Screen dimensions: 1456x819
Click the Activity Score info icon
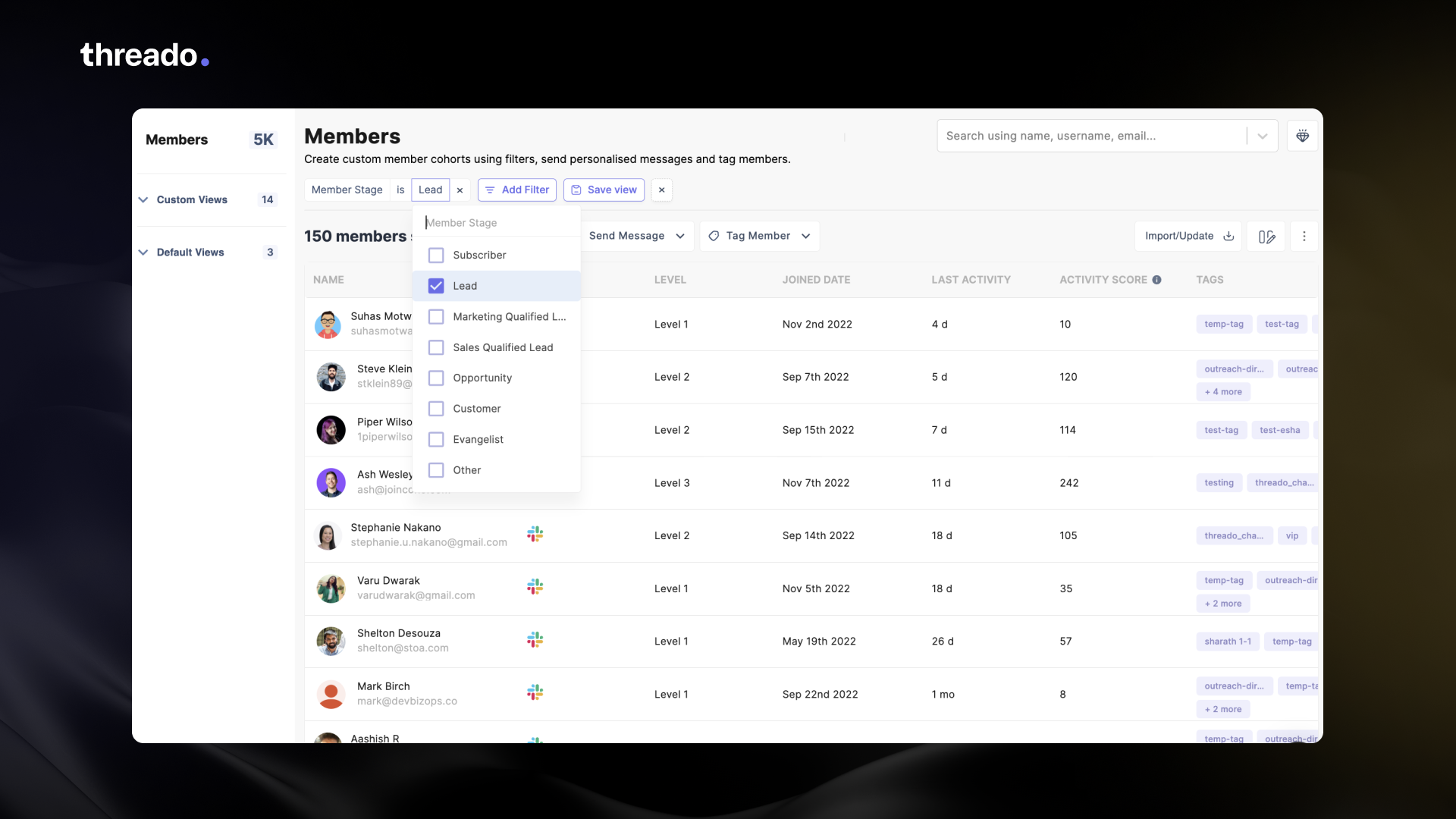click(1156, 280)
